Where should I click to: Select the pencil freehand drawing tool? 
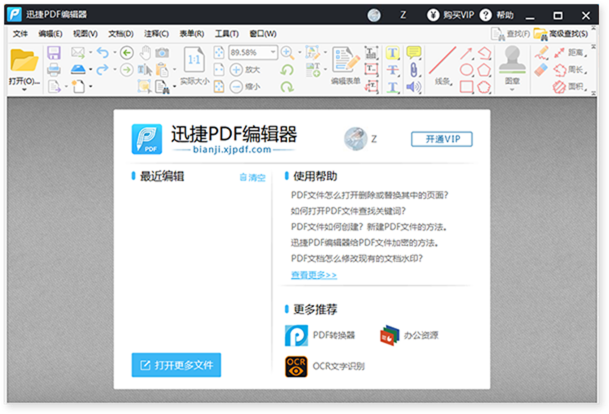[541, 52]
